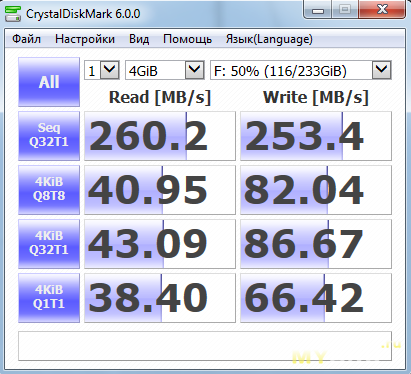Screen dimensions: 411x374
Task: Click the CrystalDiskMark app icon in title bar
Action: click(x=13, y=14)
